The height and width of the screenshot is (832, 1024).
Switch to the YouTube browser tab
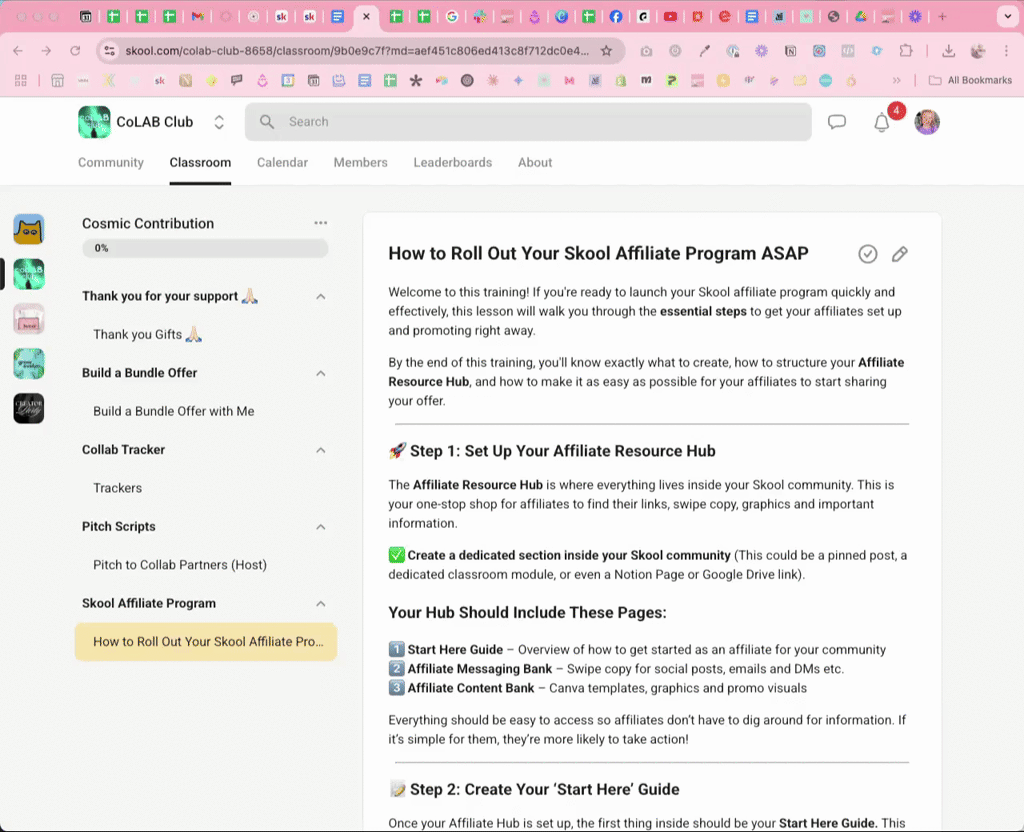(670, 17)
